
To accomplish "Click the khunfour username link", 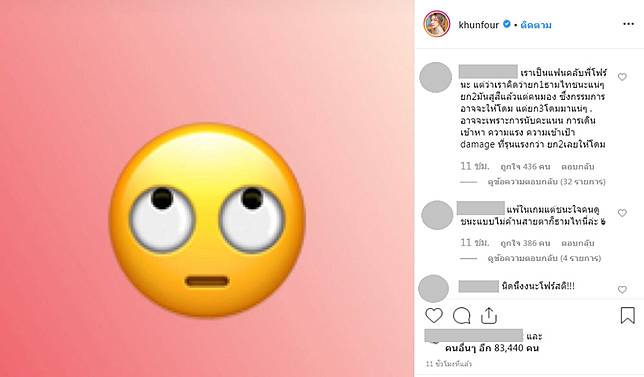I will pos(478,25).
